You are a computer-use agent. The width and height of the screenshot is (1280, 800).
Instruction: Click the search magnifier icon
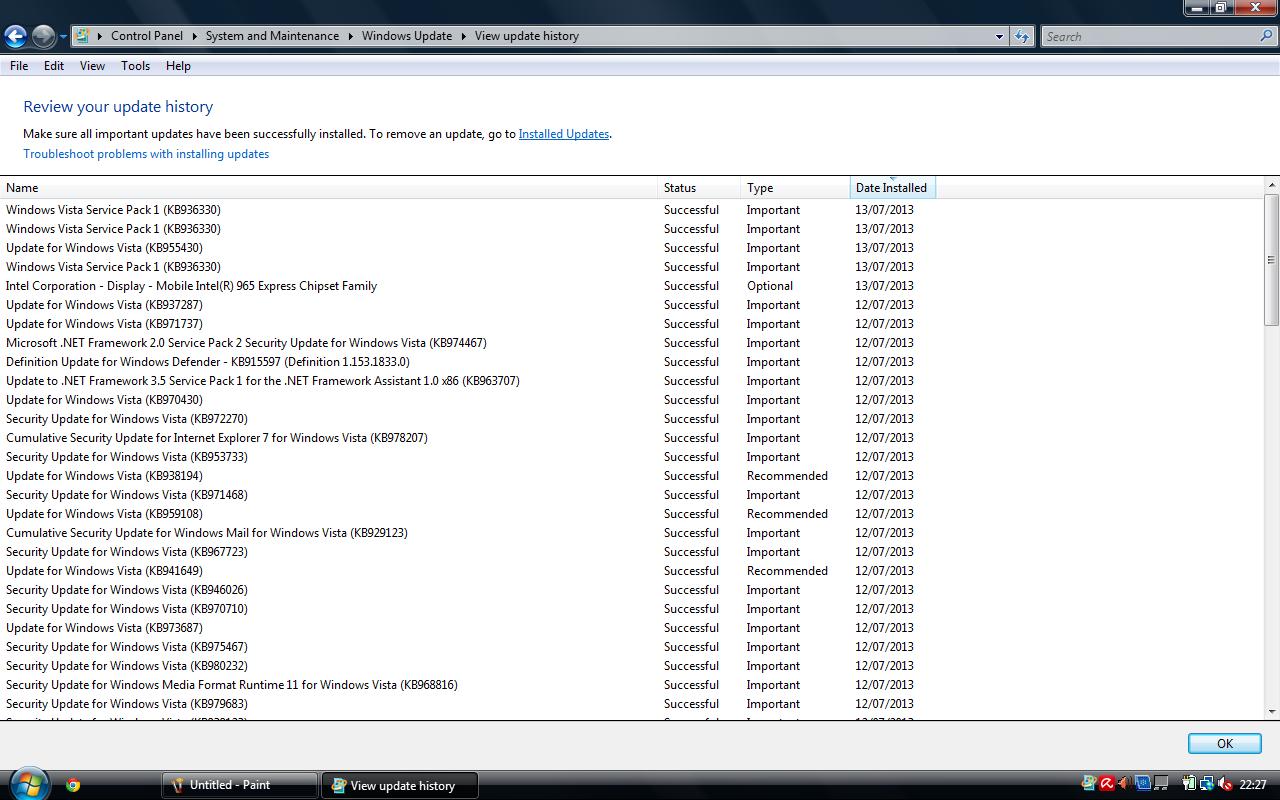[1267, 36]
